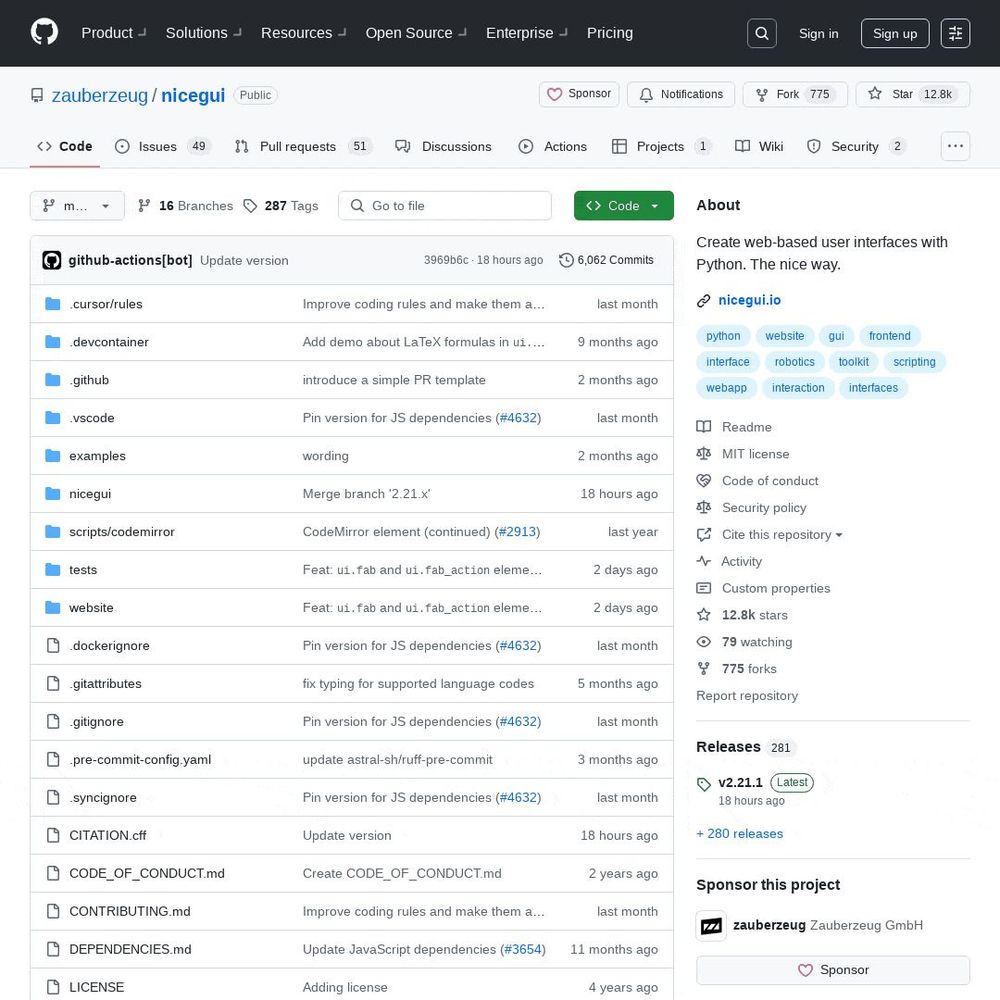Open the examples folder

pos(97,456)
